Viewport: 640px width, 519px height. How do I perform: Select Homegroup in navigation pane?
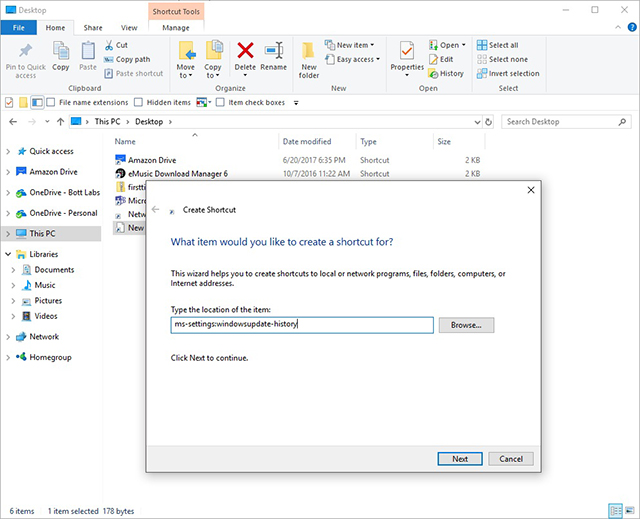(43, 357)
